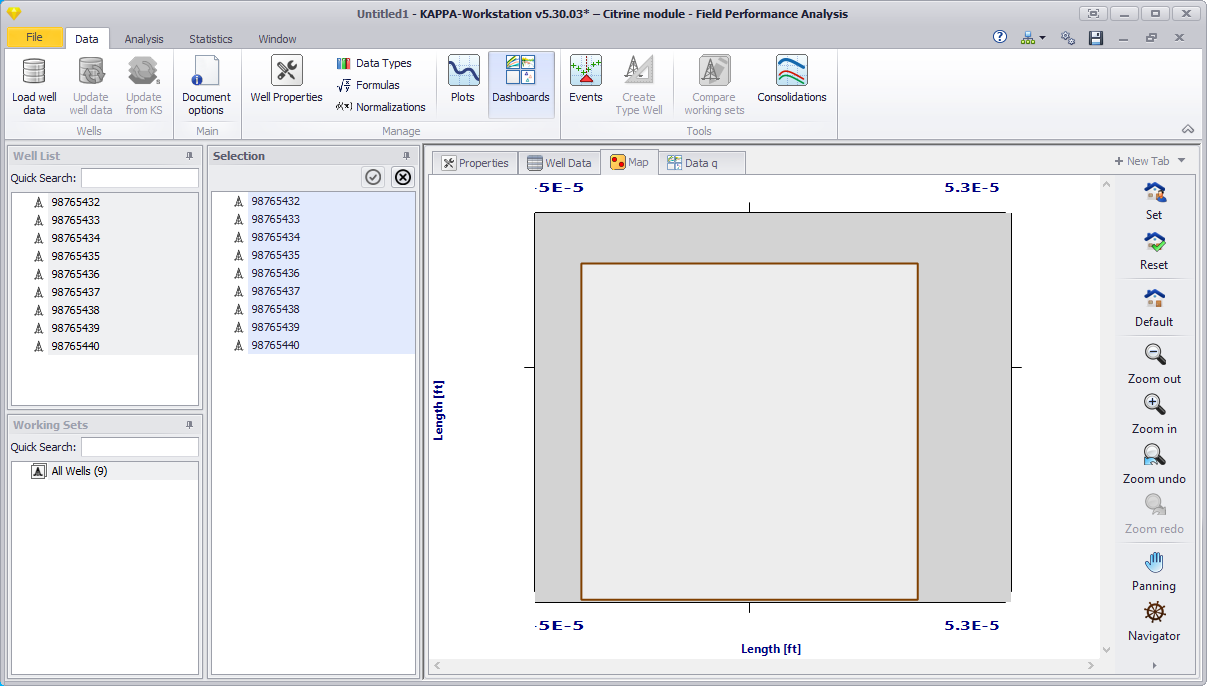
Task: Open settings gears icon in title area
Action: coord(1068,38)
